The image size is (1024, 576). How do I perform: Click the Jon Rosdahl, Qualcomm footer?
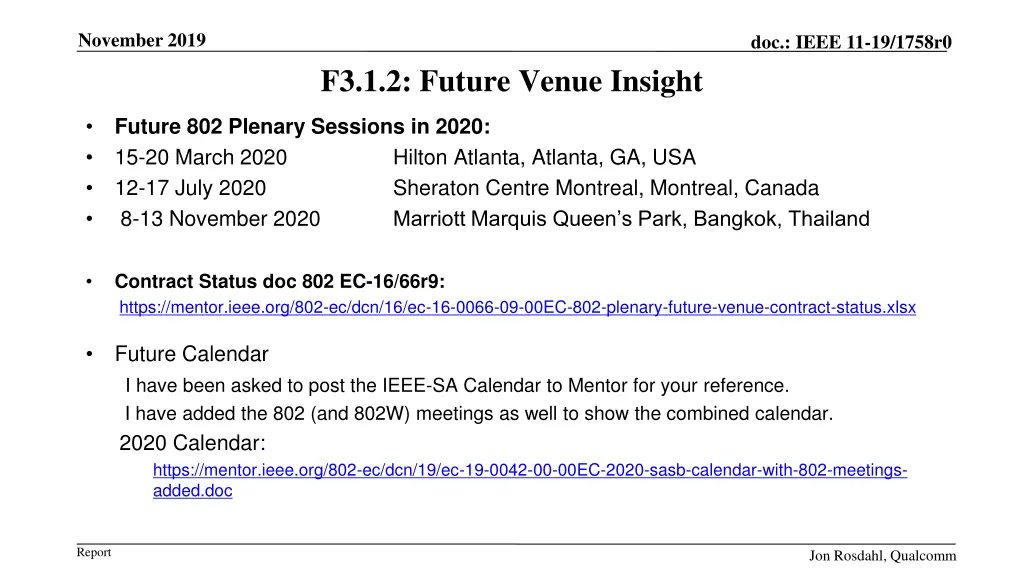(x=882, y=556)
